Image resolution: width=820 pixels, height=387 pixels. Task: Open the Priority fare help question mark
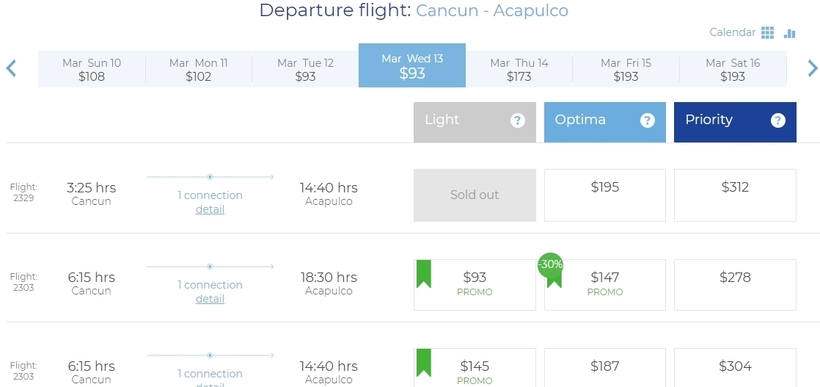(778, 121)
